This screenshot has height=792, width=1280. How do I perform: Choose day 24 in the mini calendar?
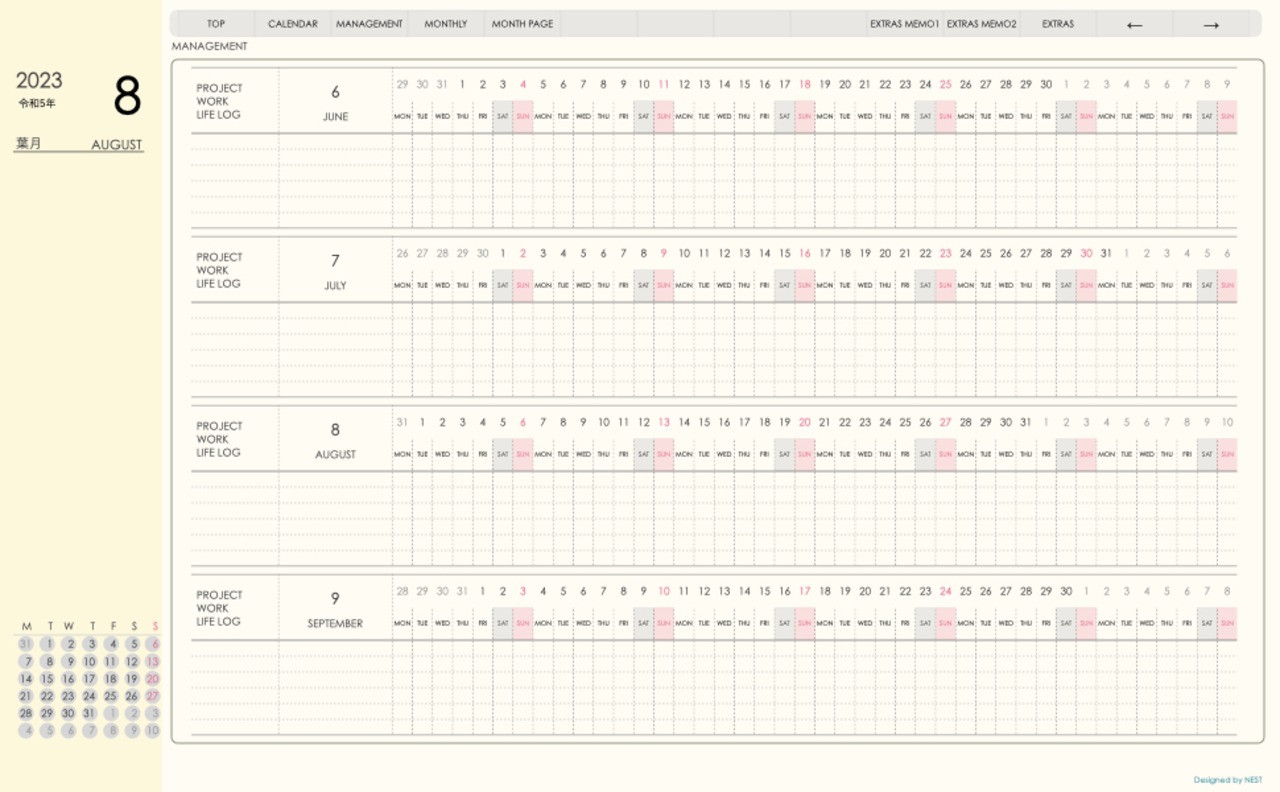[89, 696]
